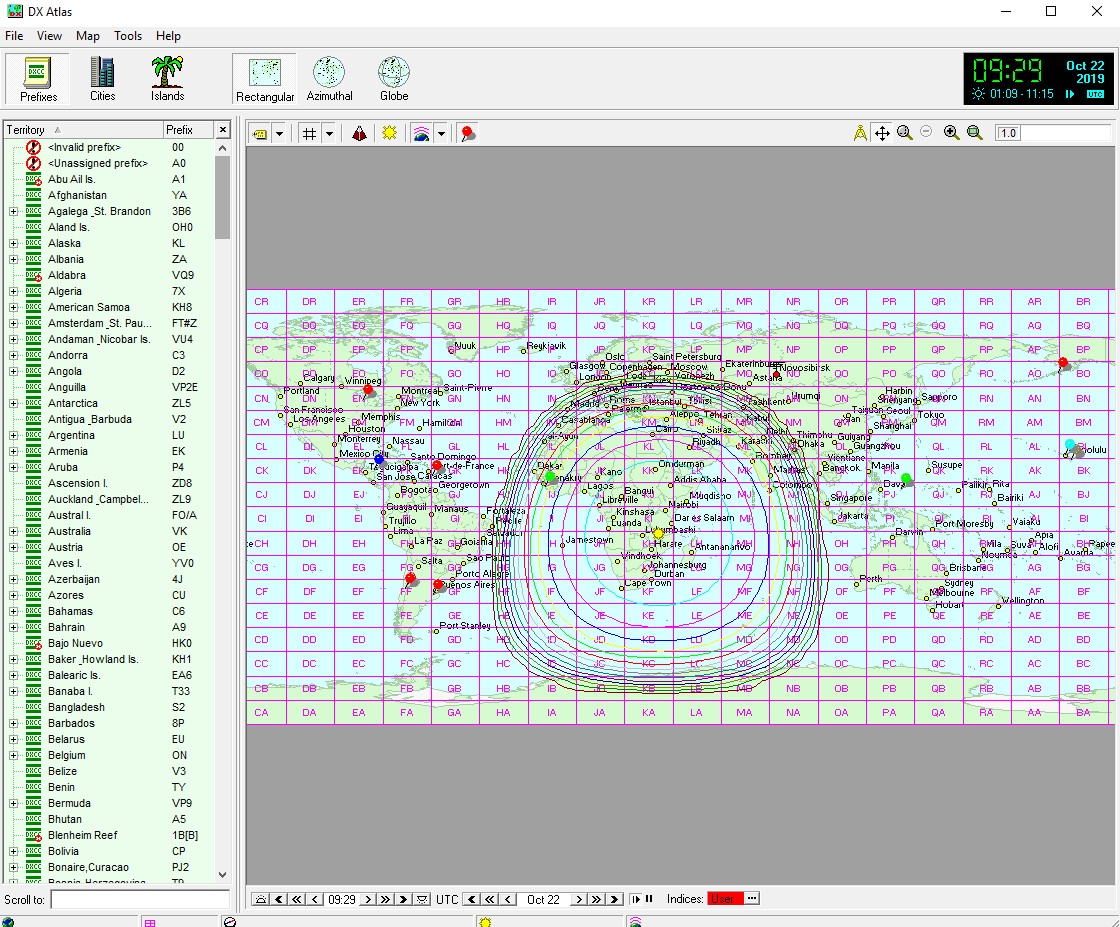This screenshot has width=1120, height=927.
Task: Toggle the Rectangular projection button
Action: pos(265,78)
